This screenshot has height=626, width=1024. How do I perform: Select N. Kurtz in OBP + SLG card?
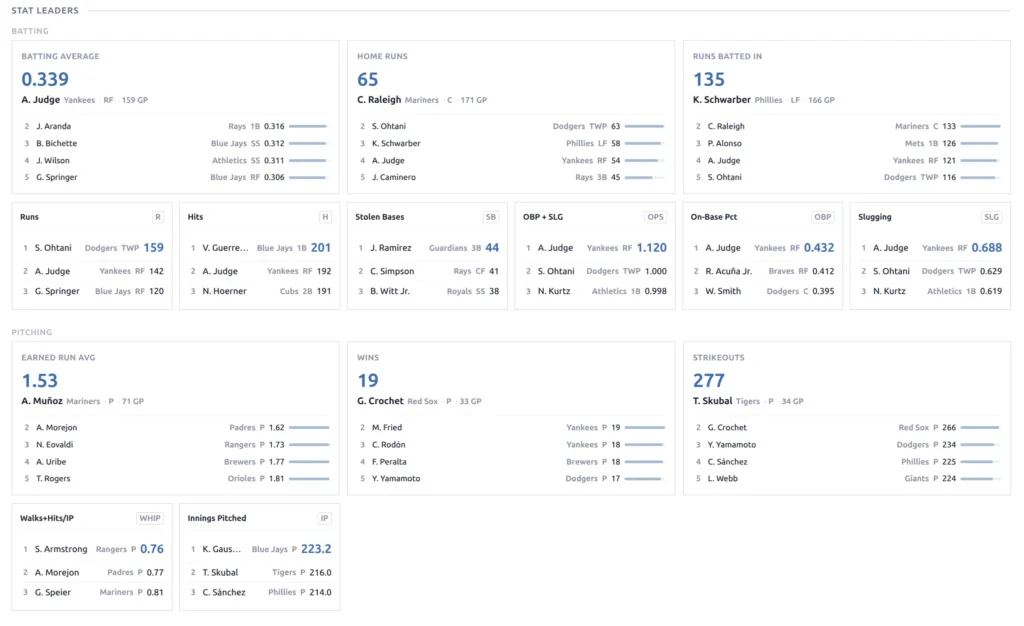pyautogui.click(x=554, y=291)
